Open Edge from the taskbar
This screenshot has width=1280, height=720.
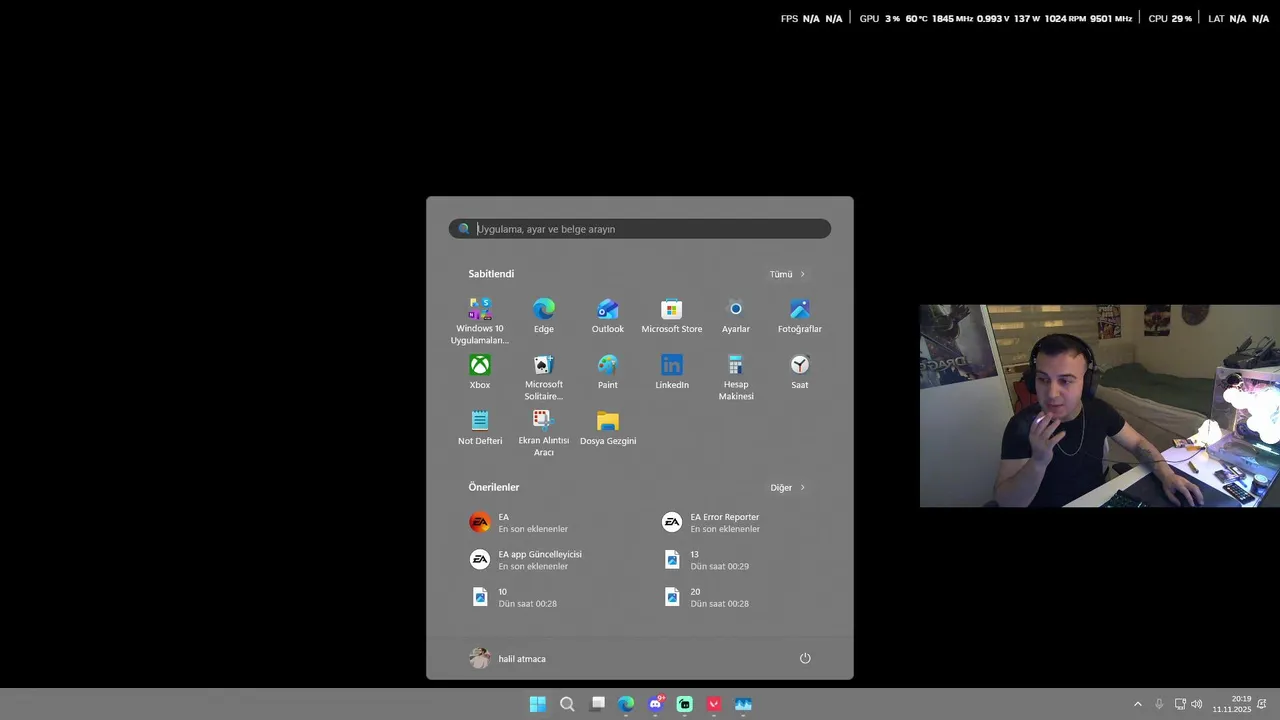pos(626,704)
